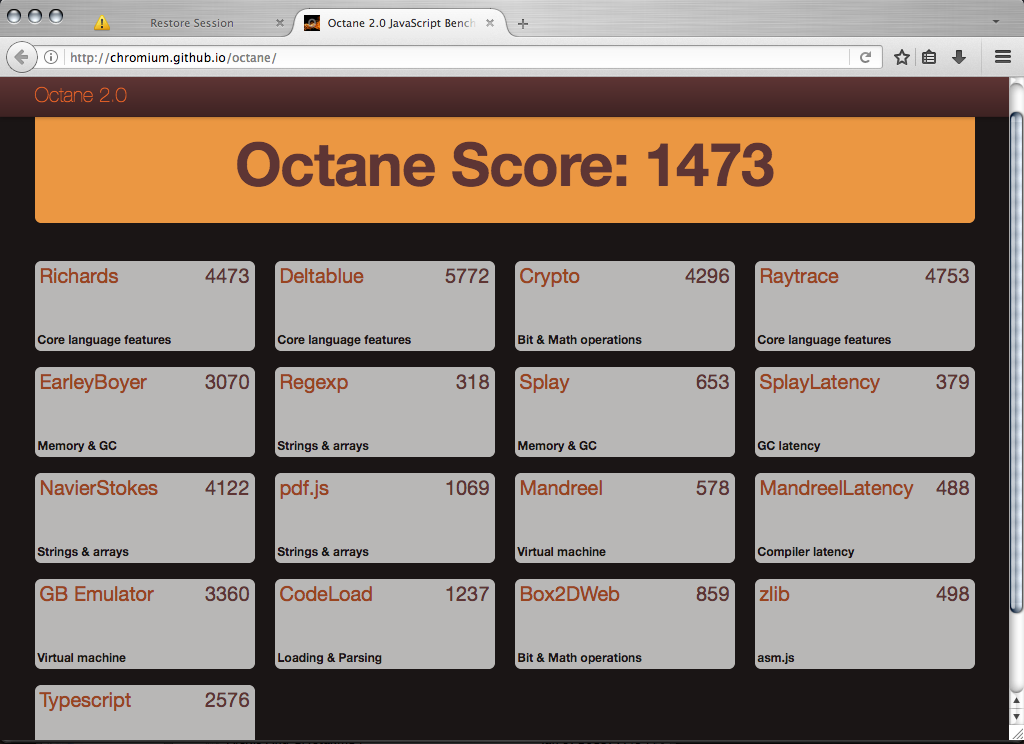The image size is (1024, 744).
Task: Expand the tab list dropdown arrow
Action: (996, 22)
